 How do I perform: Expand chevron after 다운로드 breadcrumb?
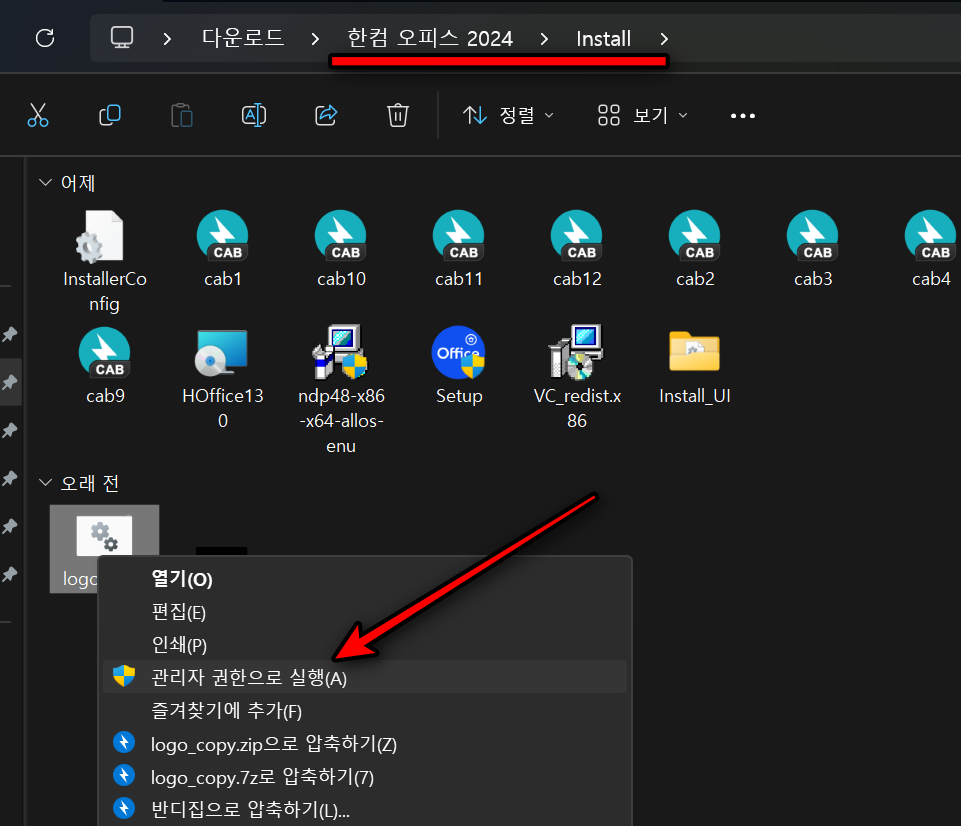315,39
